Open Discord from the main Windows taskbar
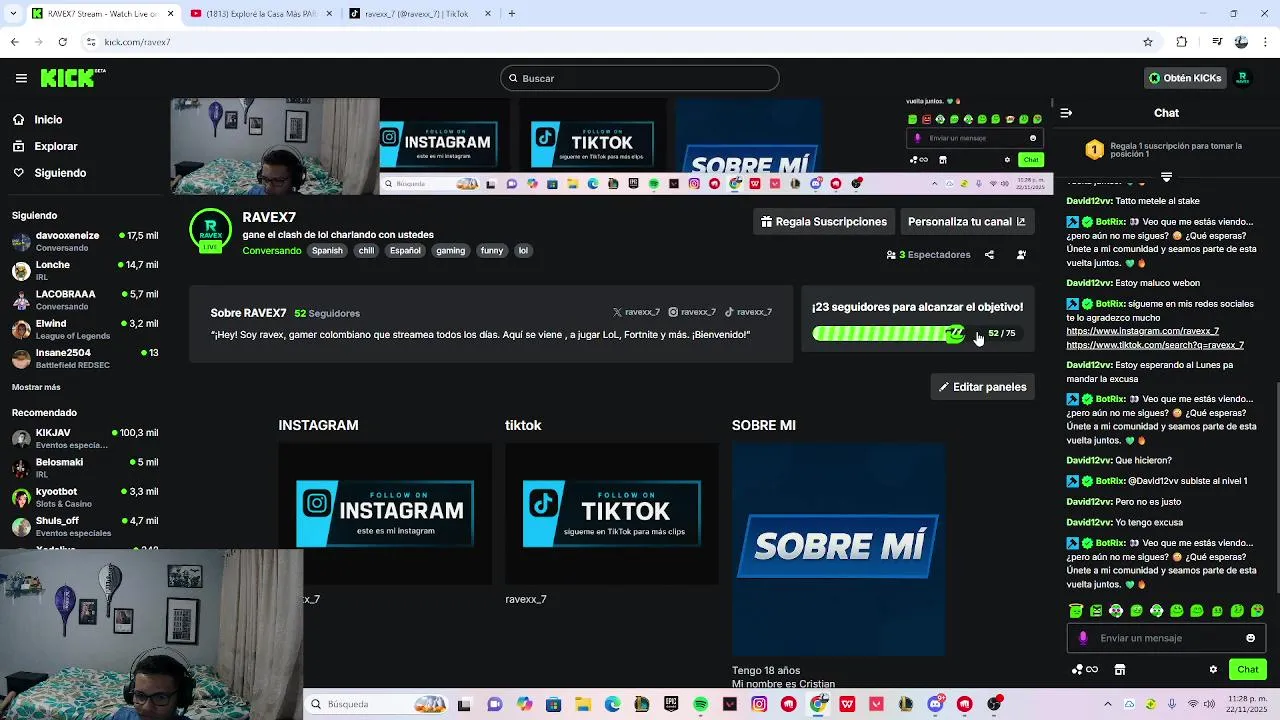1280x720 pixels. point(935,704)
